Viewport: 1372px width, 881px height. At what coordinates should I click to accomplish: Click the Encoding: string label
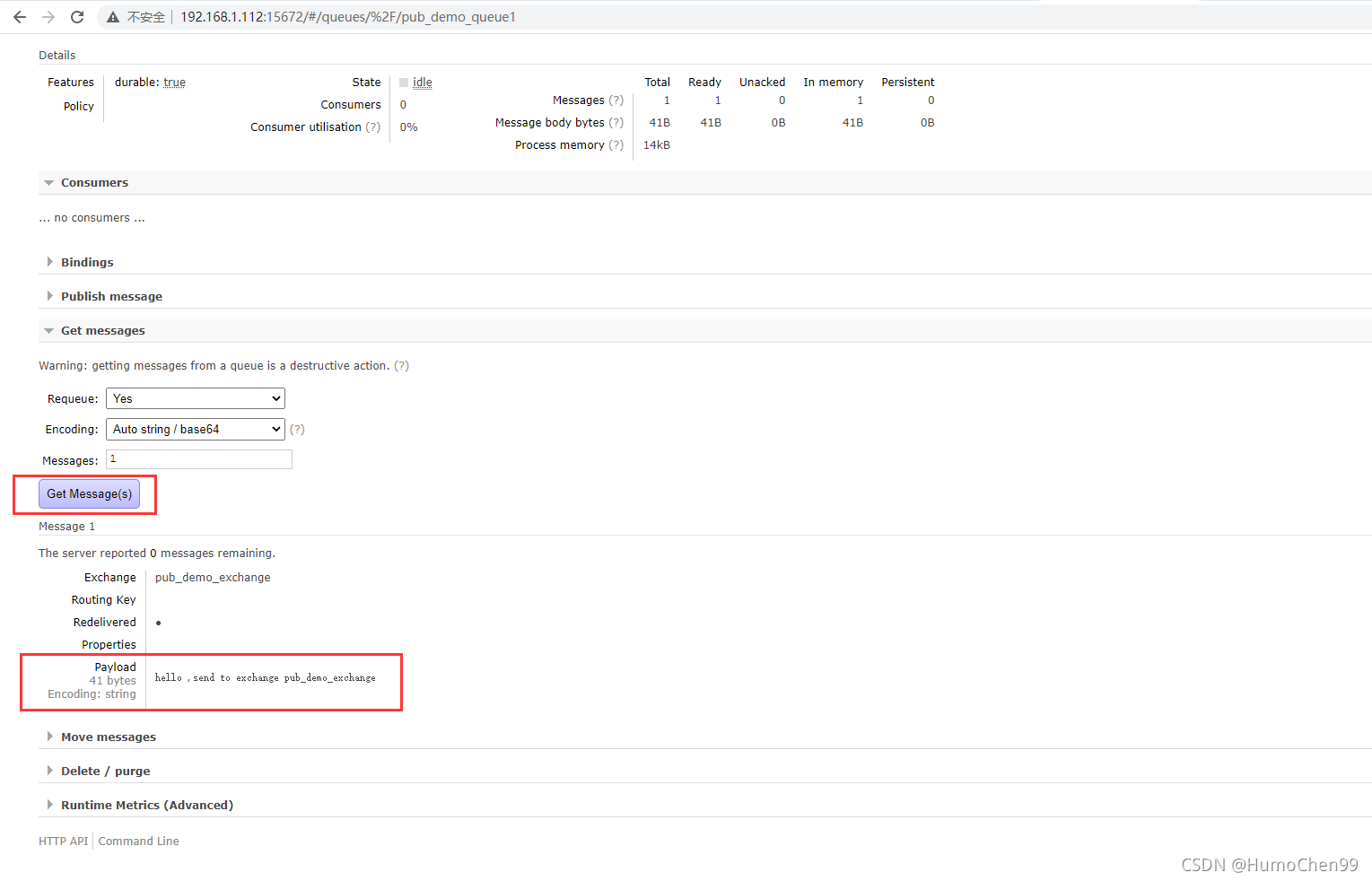92,694
